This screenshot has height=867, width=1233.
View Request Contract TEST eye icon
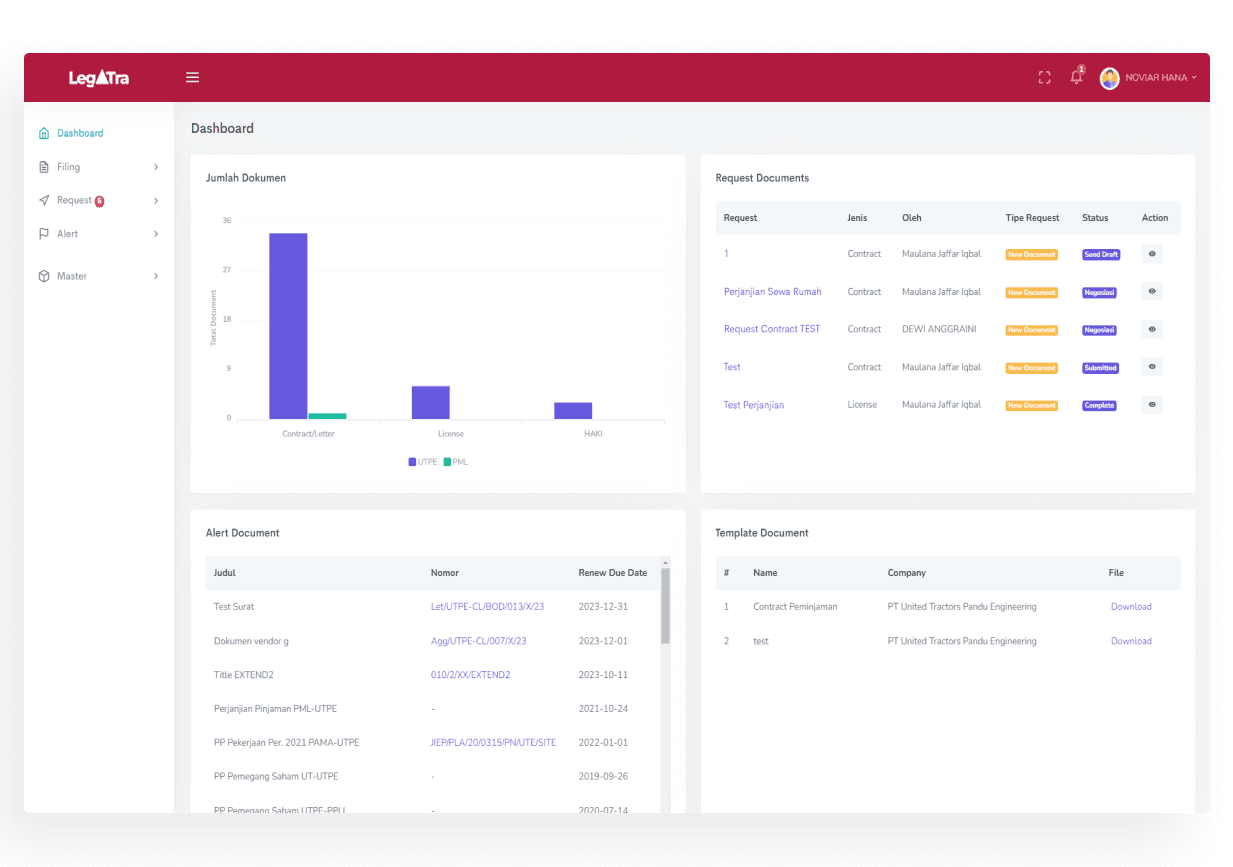pos(1152,329)
